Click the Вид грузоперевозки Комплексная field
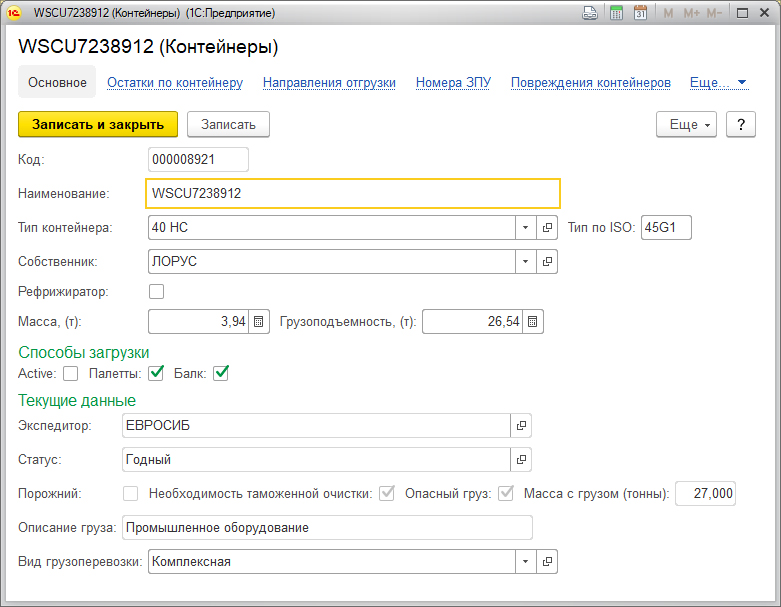 [x=332, y=562]
